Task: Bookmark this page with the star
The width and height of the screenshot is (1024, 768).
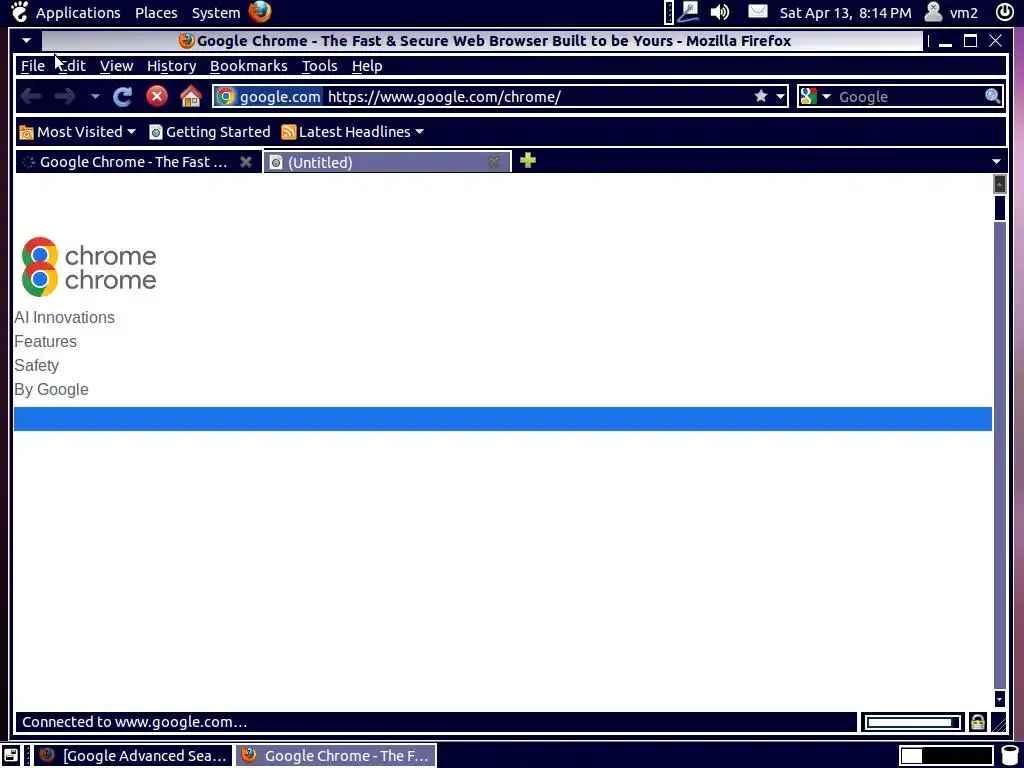Action: [761, 97]
